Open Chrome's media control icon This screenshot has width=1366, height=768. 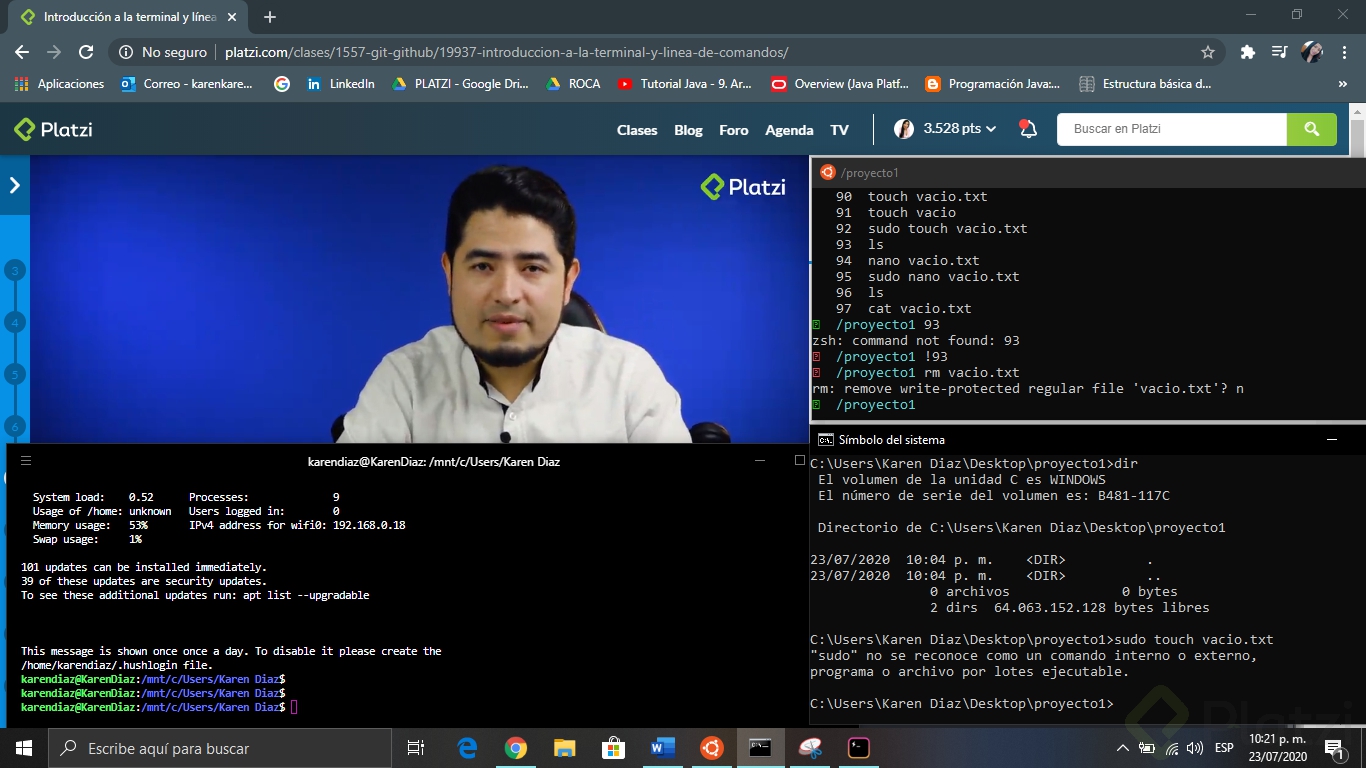coord(1279,52)
